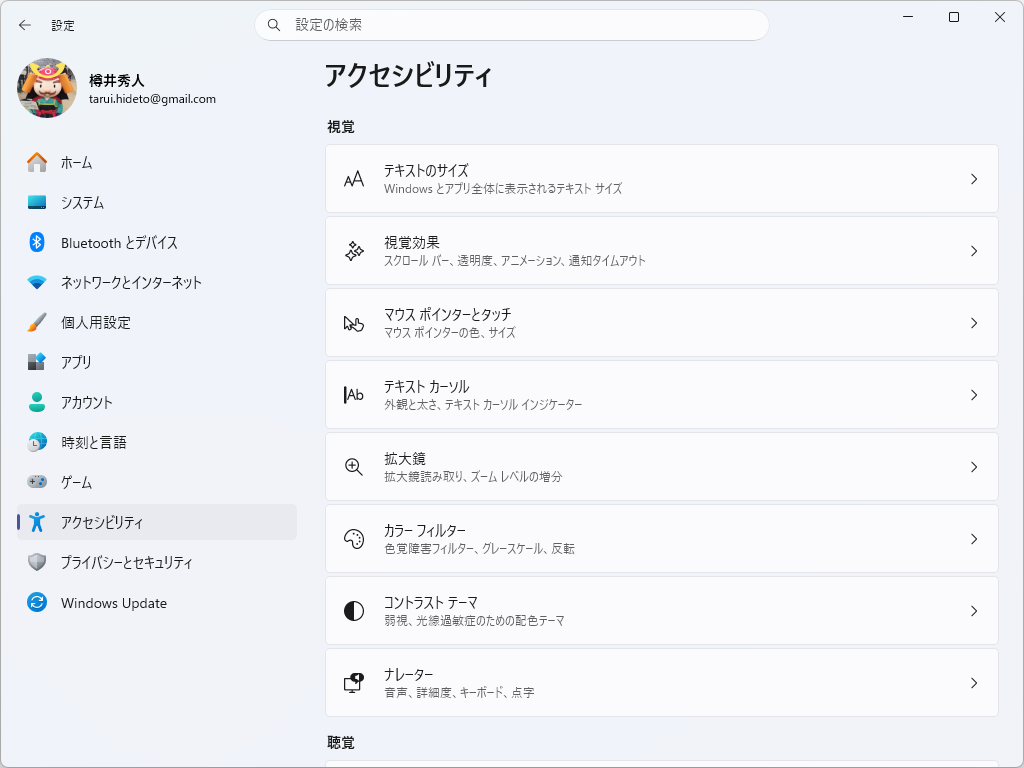This screenshot has width=1024, height=768.
Task: Click the 設定の検索 search field
Action: click(x=511, y=25)
